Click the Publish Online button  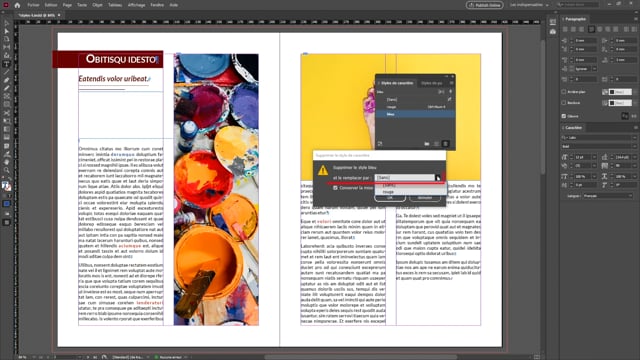(485, 5)
